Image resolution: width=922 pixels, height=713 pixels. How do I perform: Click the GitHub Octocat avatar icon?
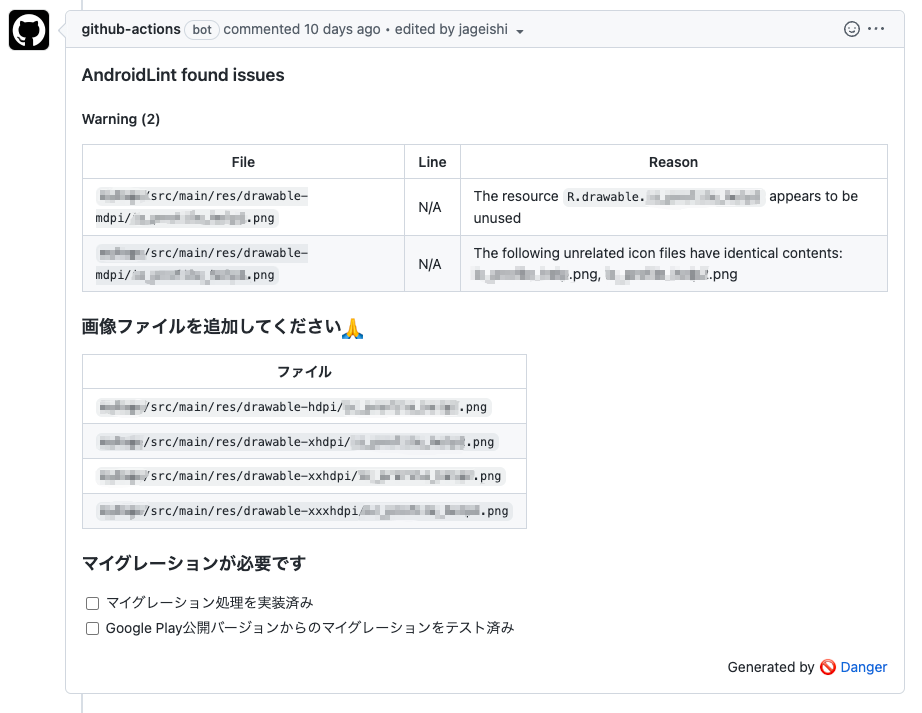click(29, 30)
